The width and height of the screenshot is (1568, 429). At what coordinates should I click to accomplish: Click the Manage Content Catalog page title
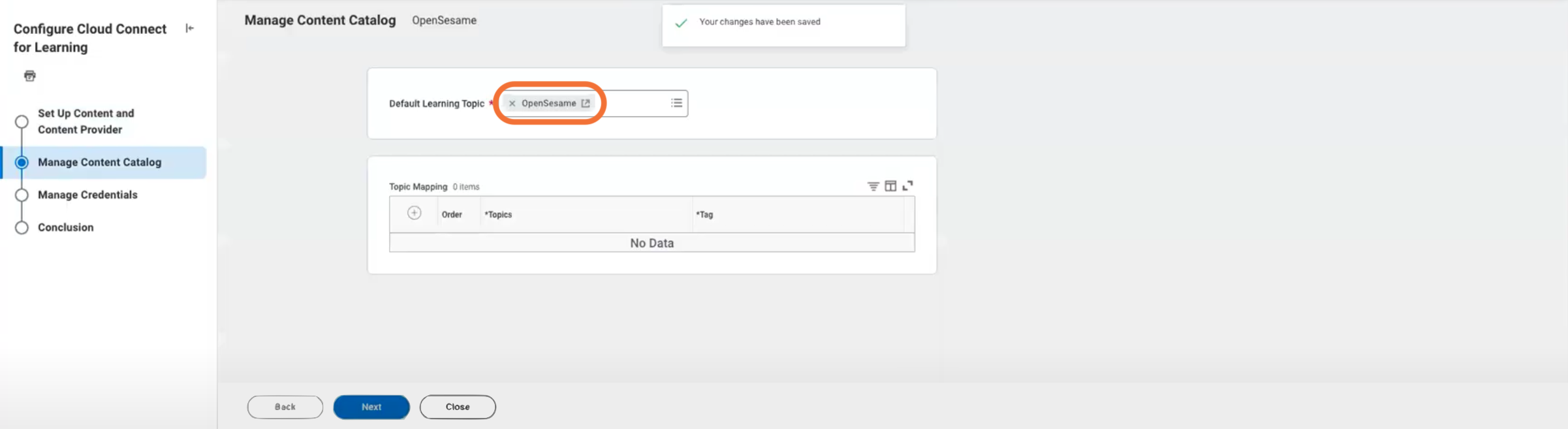click(320, 20)
